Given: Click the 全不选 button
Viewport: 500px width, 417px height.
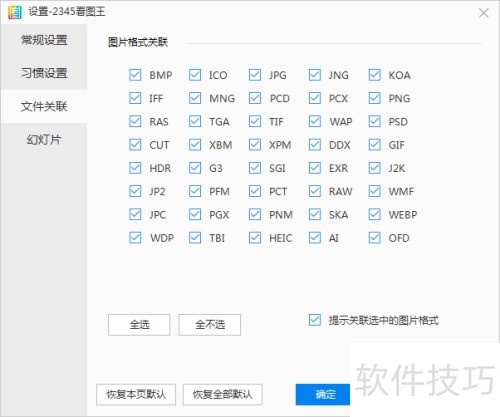Looking at the screenshot, I should [x=210, y=325].
